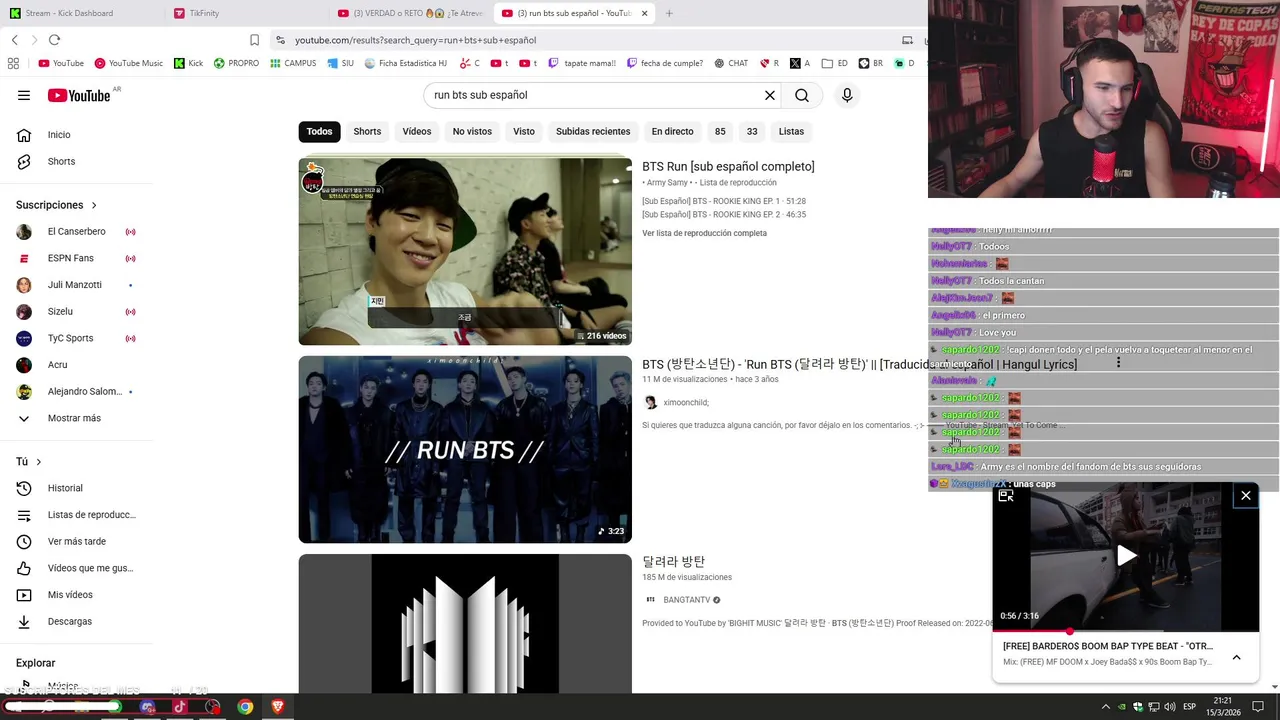Screen dimensions: 1280x720
Task: Open the YouTube Music bookmark
Action: click(x=128, y=63)
